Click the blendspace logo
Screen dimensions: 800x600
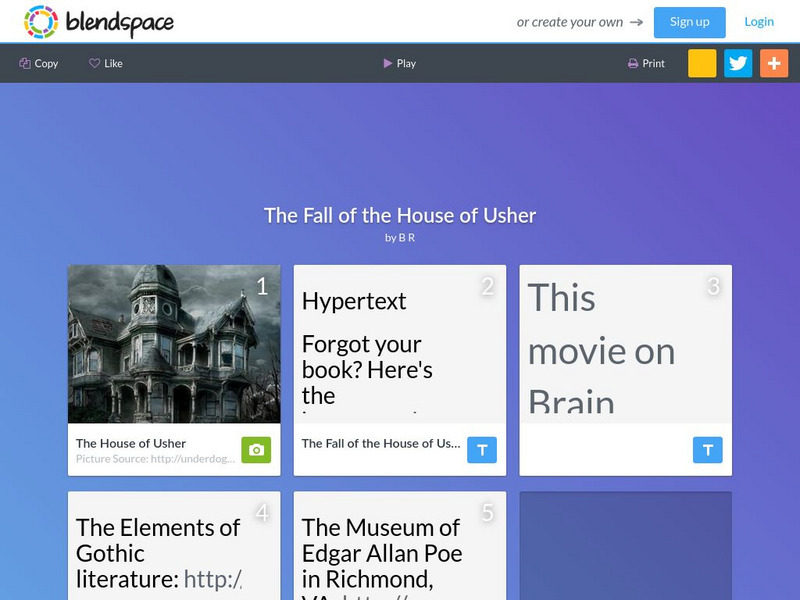pyautogui.click(x=98, y=22)
